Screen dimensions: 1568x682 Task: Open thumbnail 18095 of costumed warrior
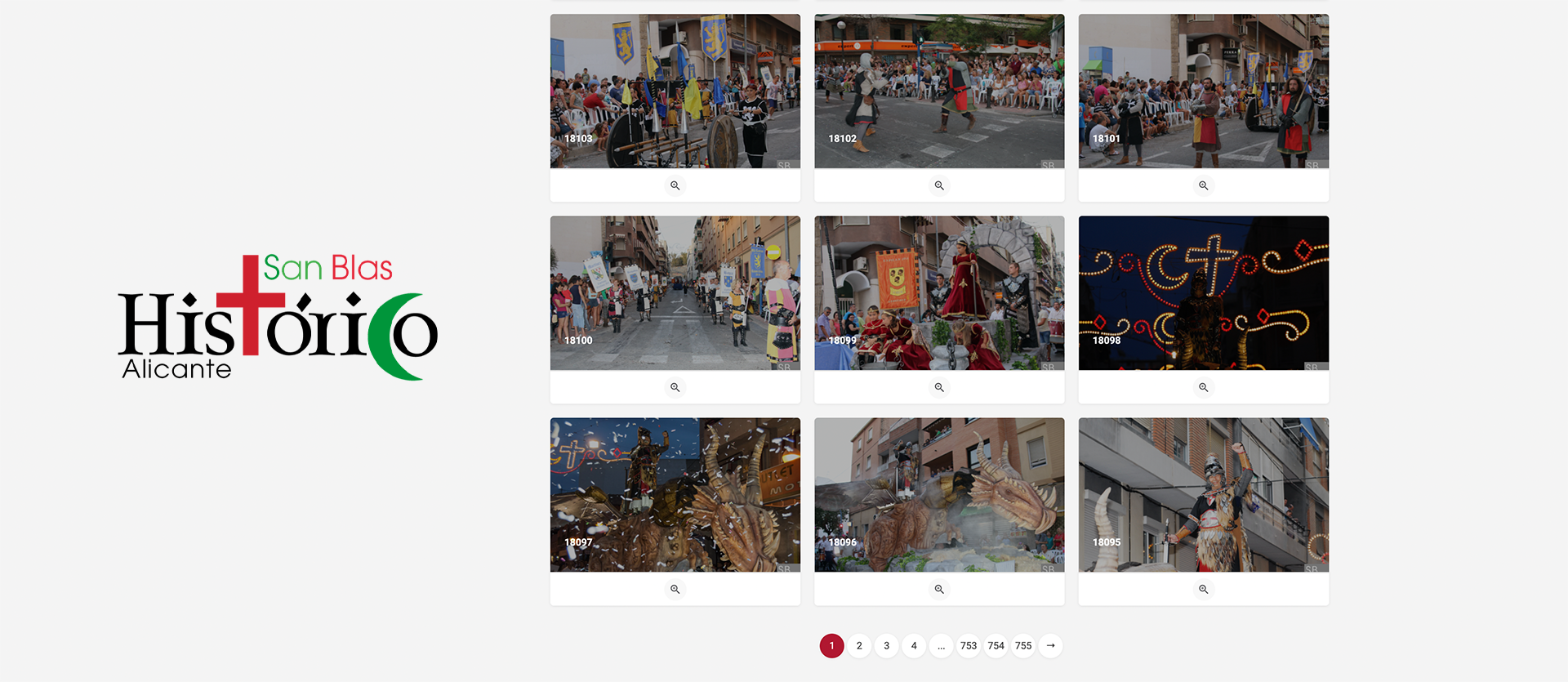(1203, 494)
